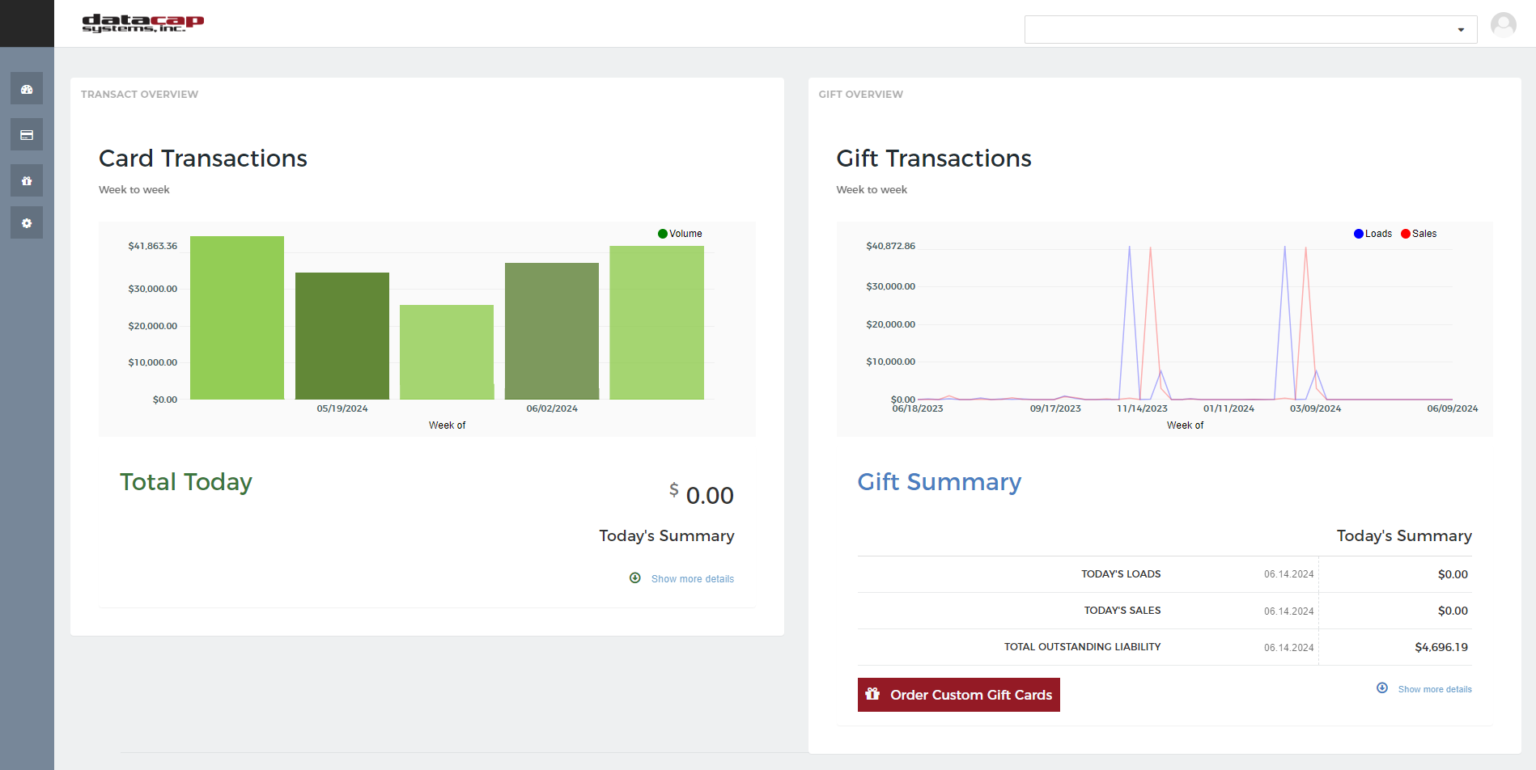Image resolution: width=1536 pixels, height=770 pixels.
Task: Open the merchant selector dropdown at the top
Action: pos(1461,29)
